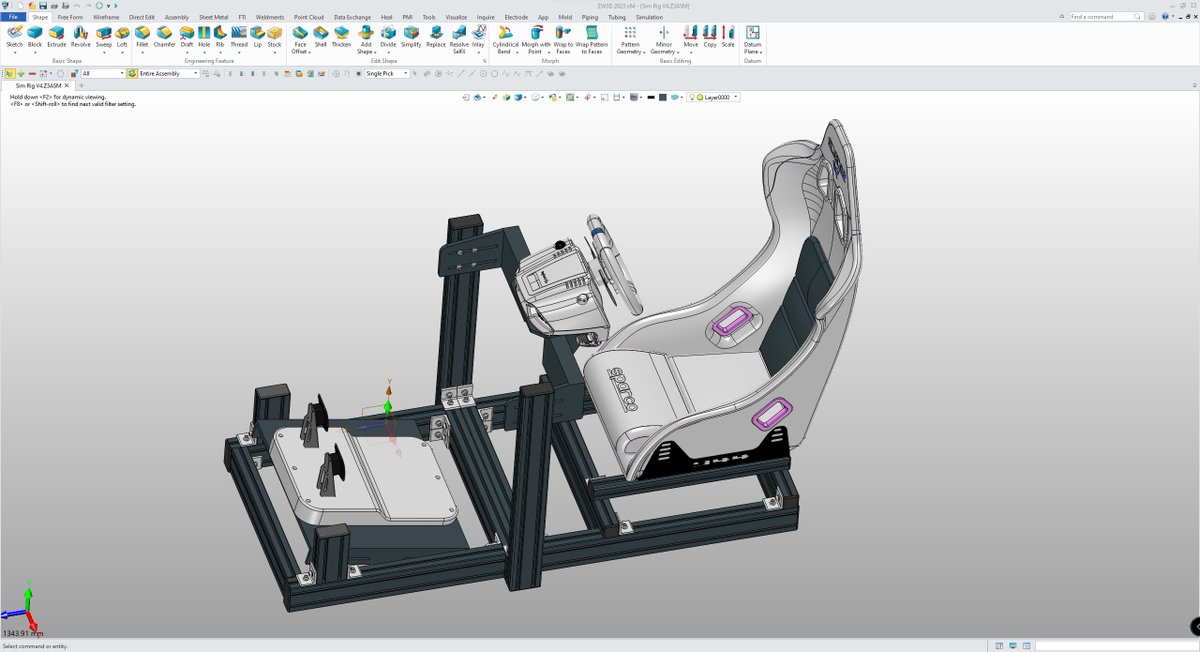Activate the Extrude tool
This screenshot has width=1200, height=652.
pos(57,38)
